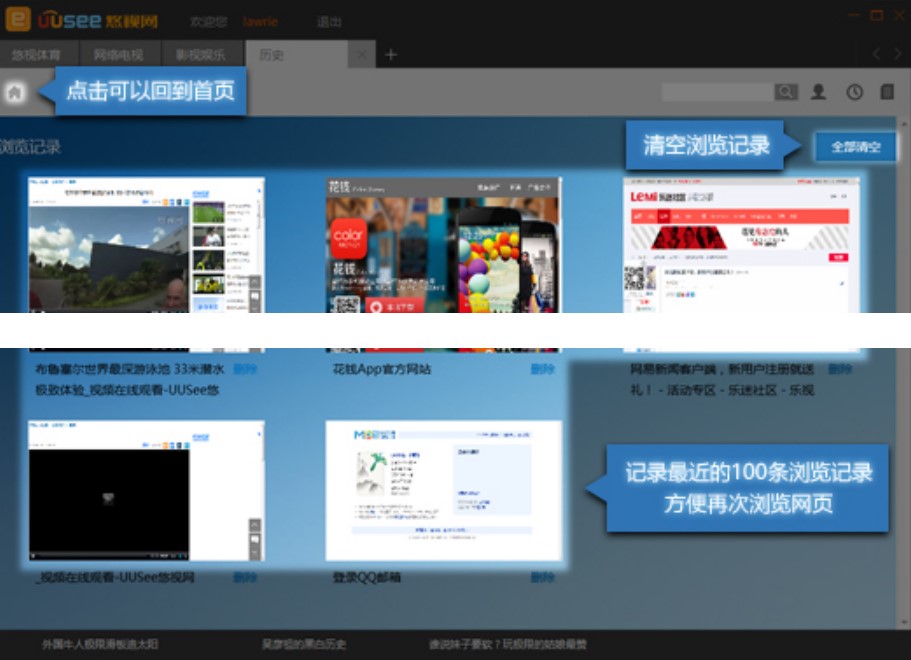Open the 登录QQ邮箱 title link
Image resolution: width=911 pixels, height=660 pixels.
coord(367,578)
